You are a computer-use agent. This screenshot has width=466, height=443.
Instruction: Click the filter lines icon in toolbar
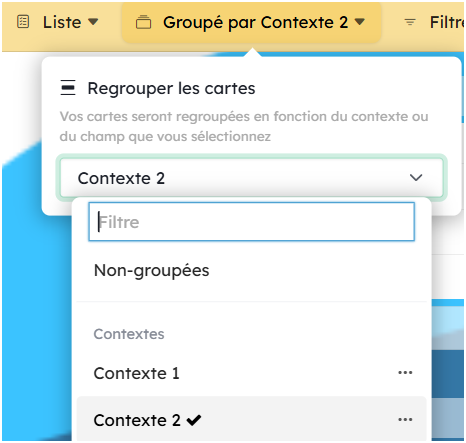[x=410, y=22]
